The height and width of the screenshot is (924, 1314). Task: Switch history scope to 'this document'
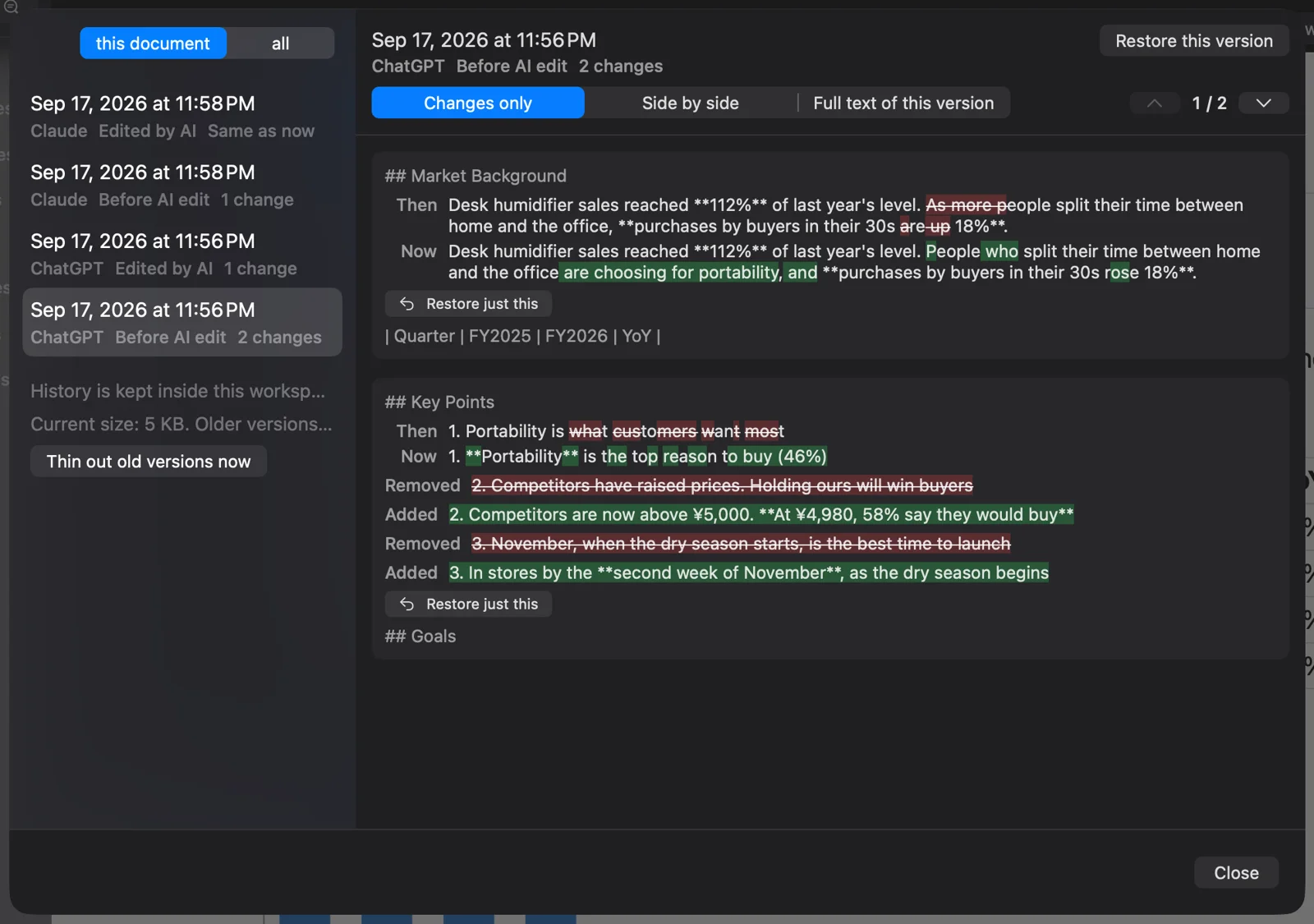(x=153, y=44)
